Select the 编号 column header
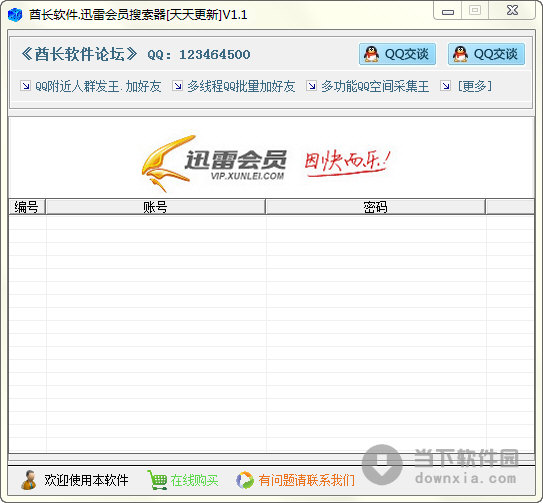543x503 pixels. click(x=27, y=207)
